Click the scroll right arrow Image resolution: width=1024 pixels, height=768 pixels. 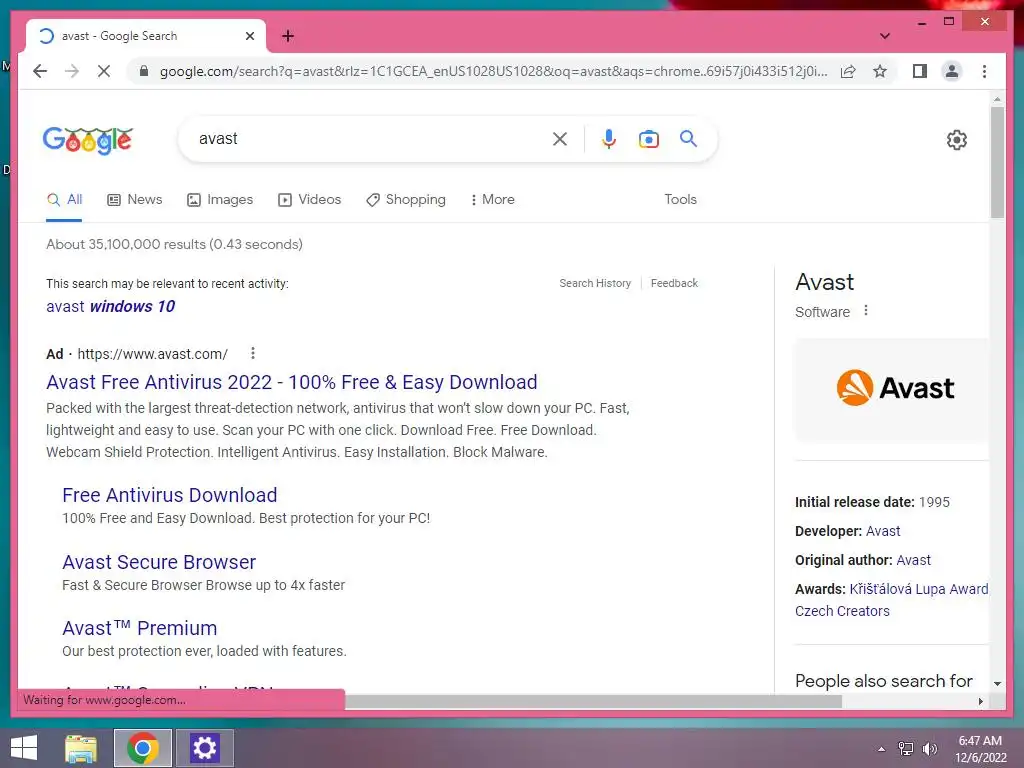point(980,701)
